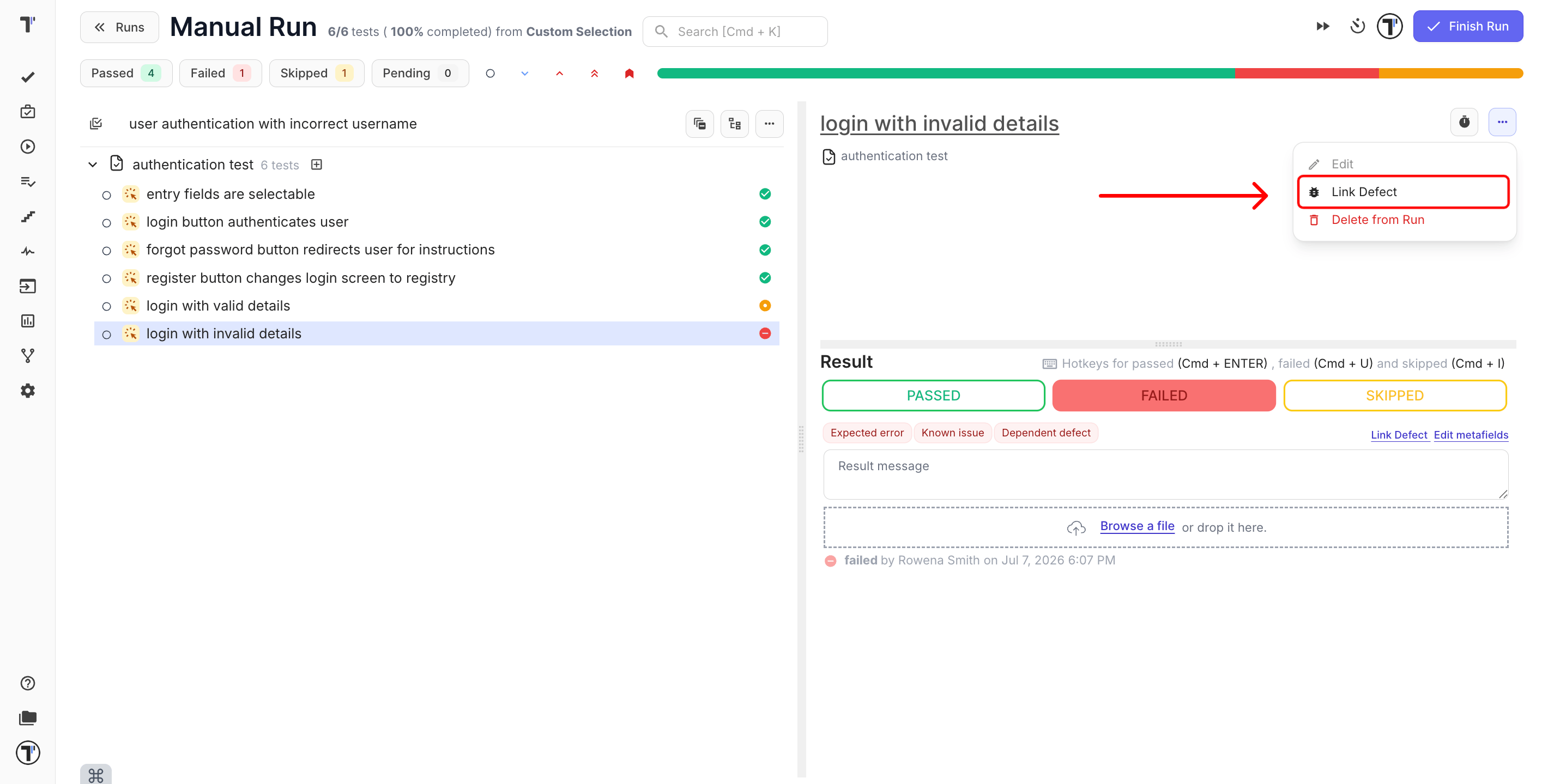Screen dimensions: 1548x784
Task: Go back with the Runs button
Action: pos(119,27)
